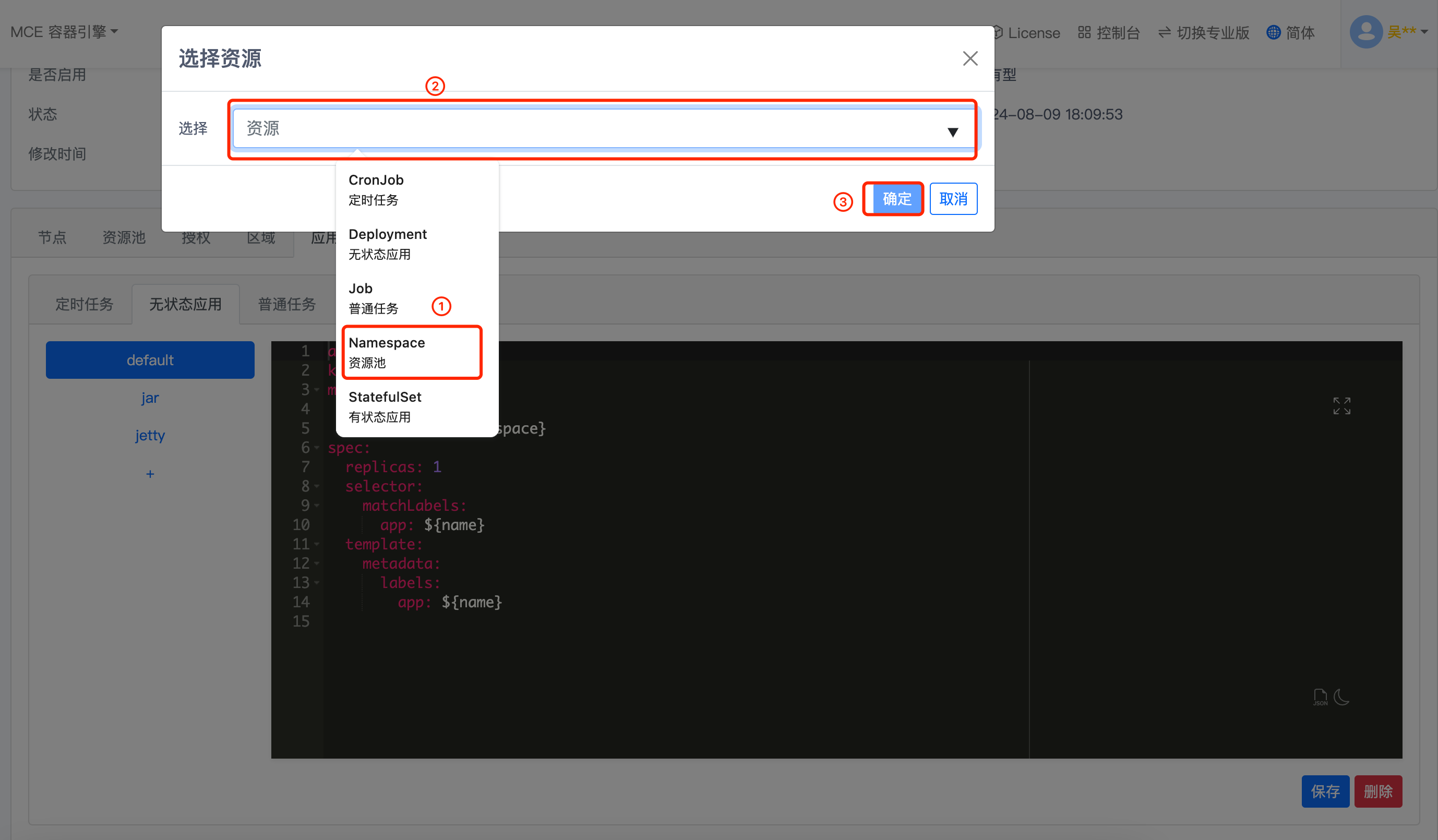Select StatefulSet 有状态应用 option
Viewport: 1438px width, 840px height.
417,406
